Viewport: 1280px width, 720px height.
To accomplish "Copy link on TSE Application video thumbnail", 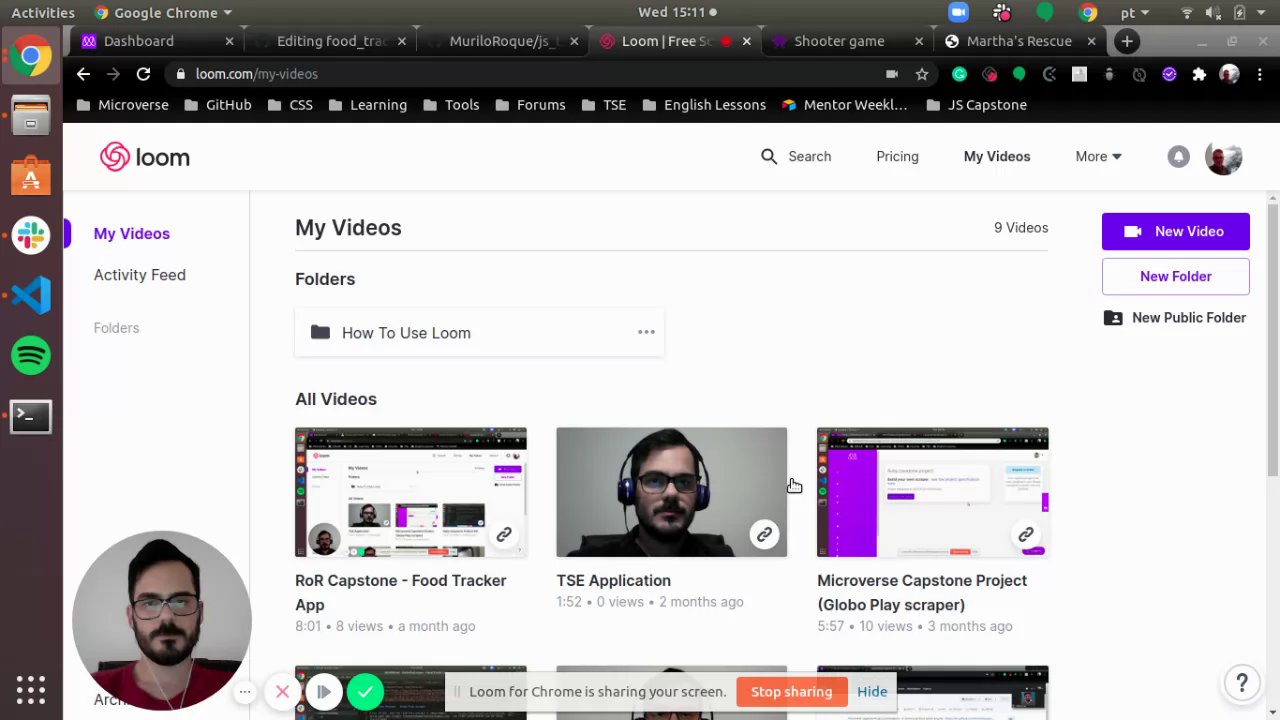I will pos(764,534).
